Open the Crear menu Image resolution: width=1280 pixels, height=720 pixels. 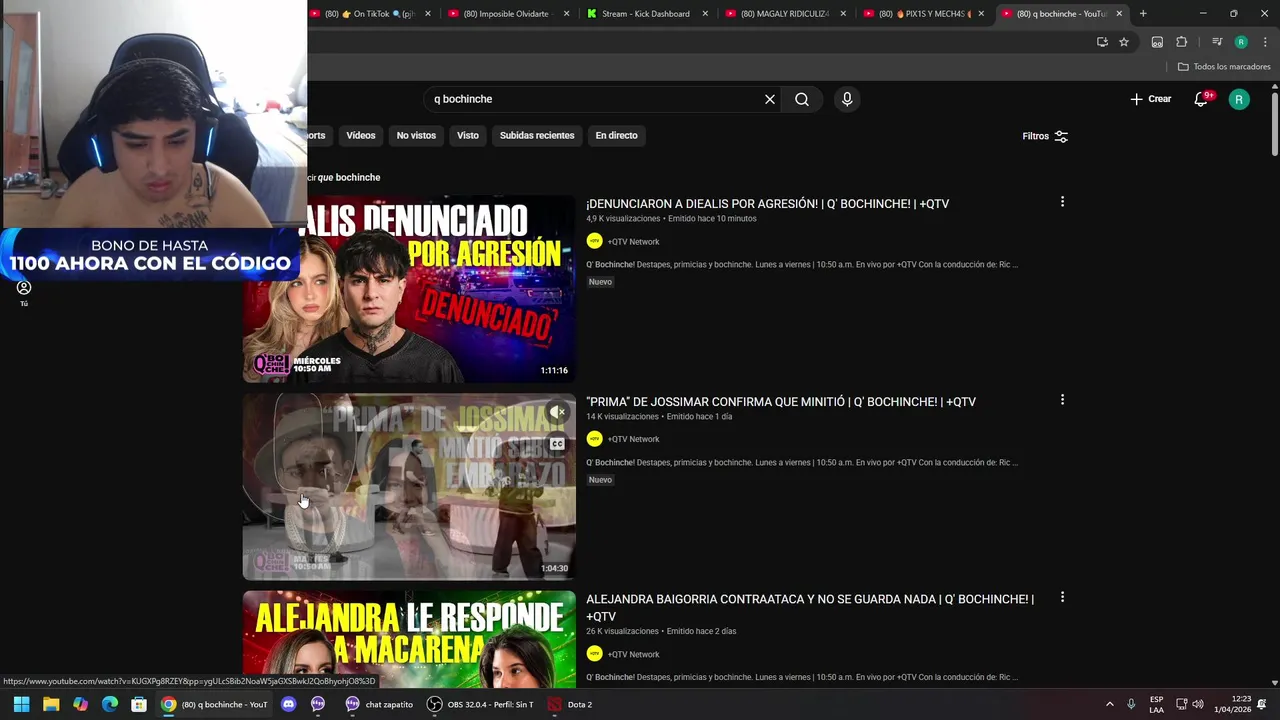pyautogui.click(x=1150, y=99)
